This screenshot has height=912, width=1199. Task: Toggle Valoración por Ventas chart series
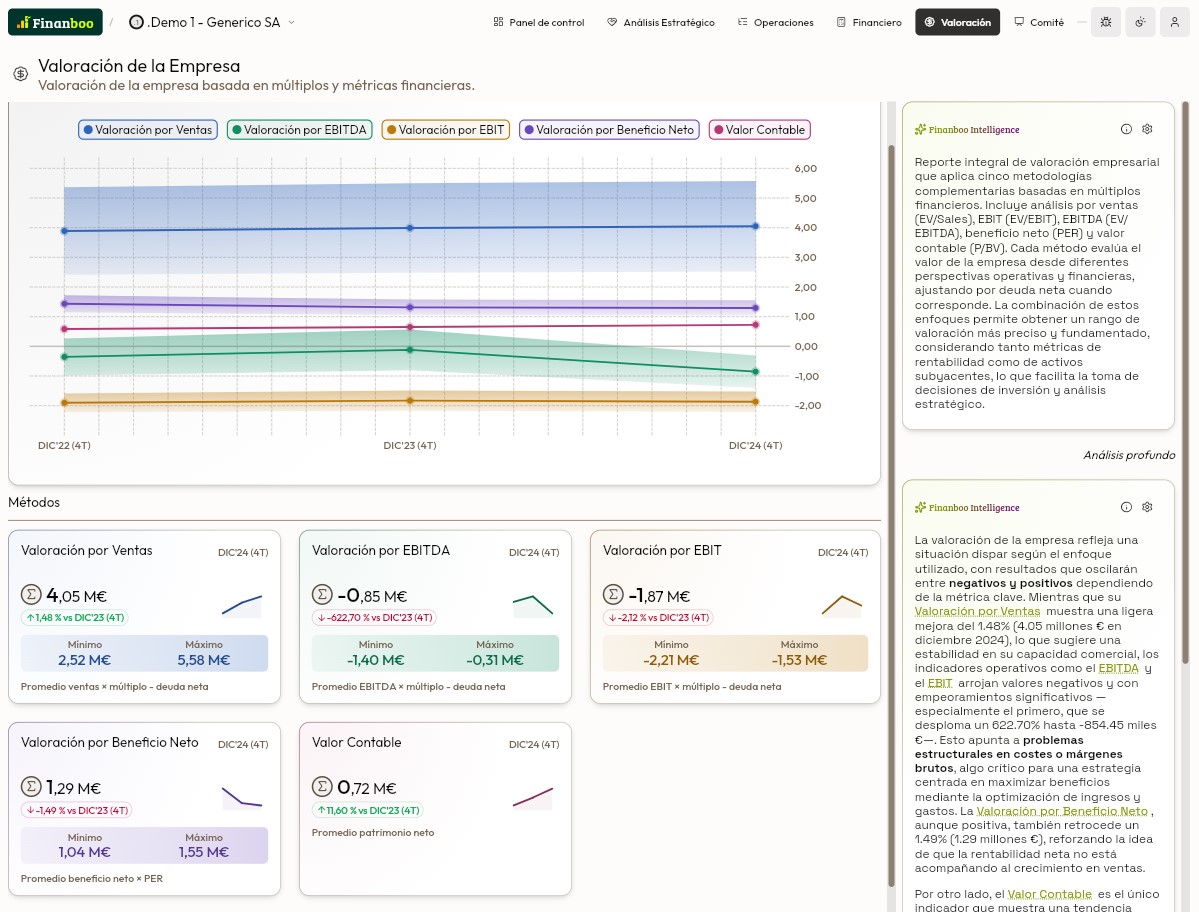(148, 130)
